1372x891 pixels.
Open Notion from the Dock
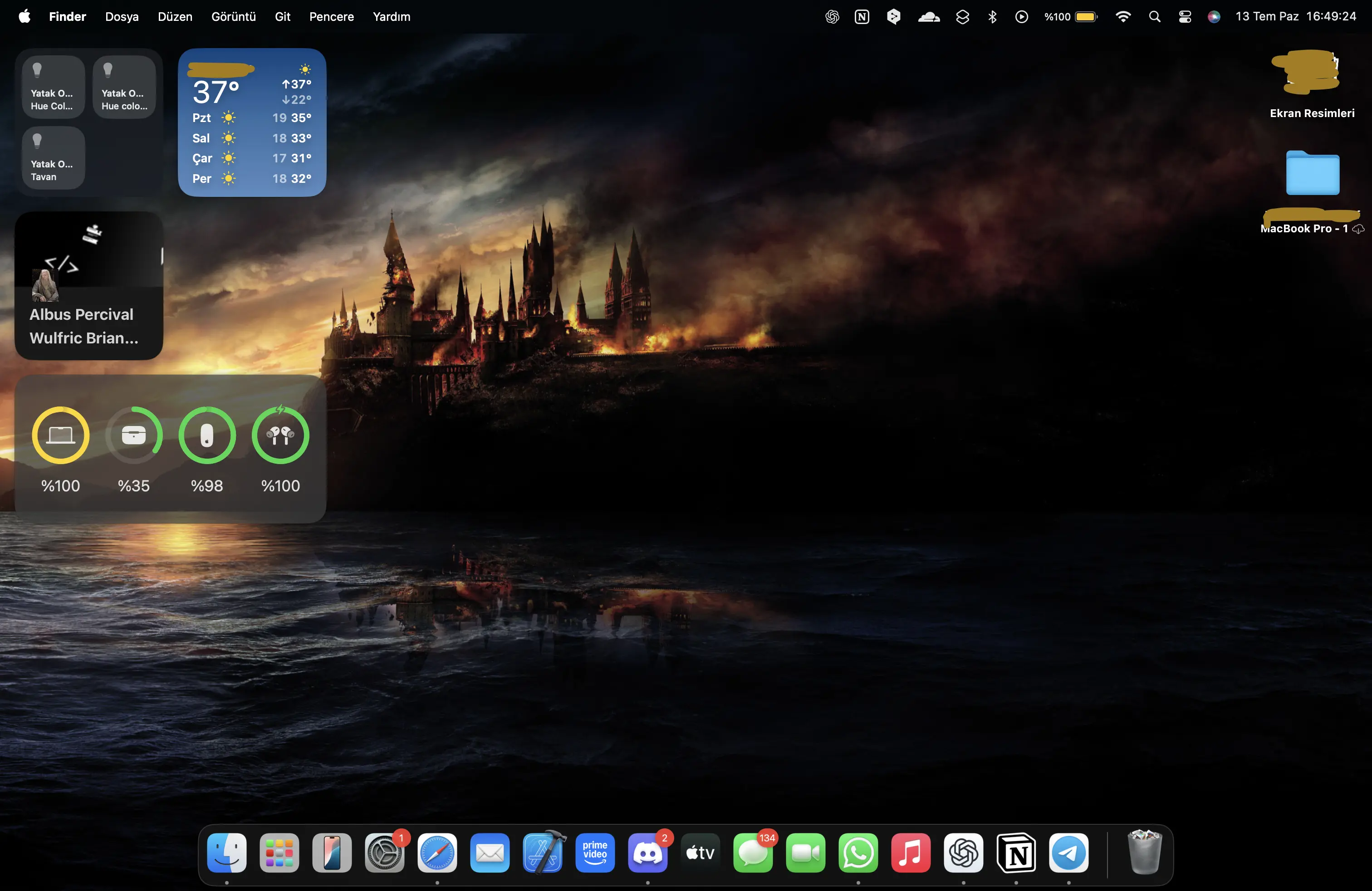click(1016, 852)
